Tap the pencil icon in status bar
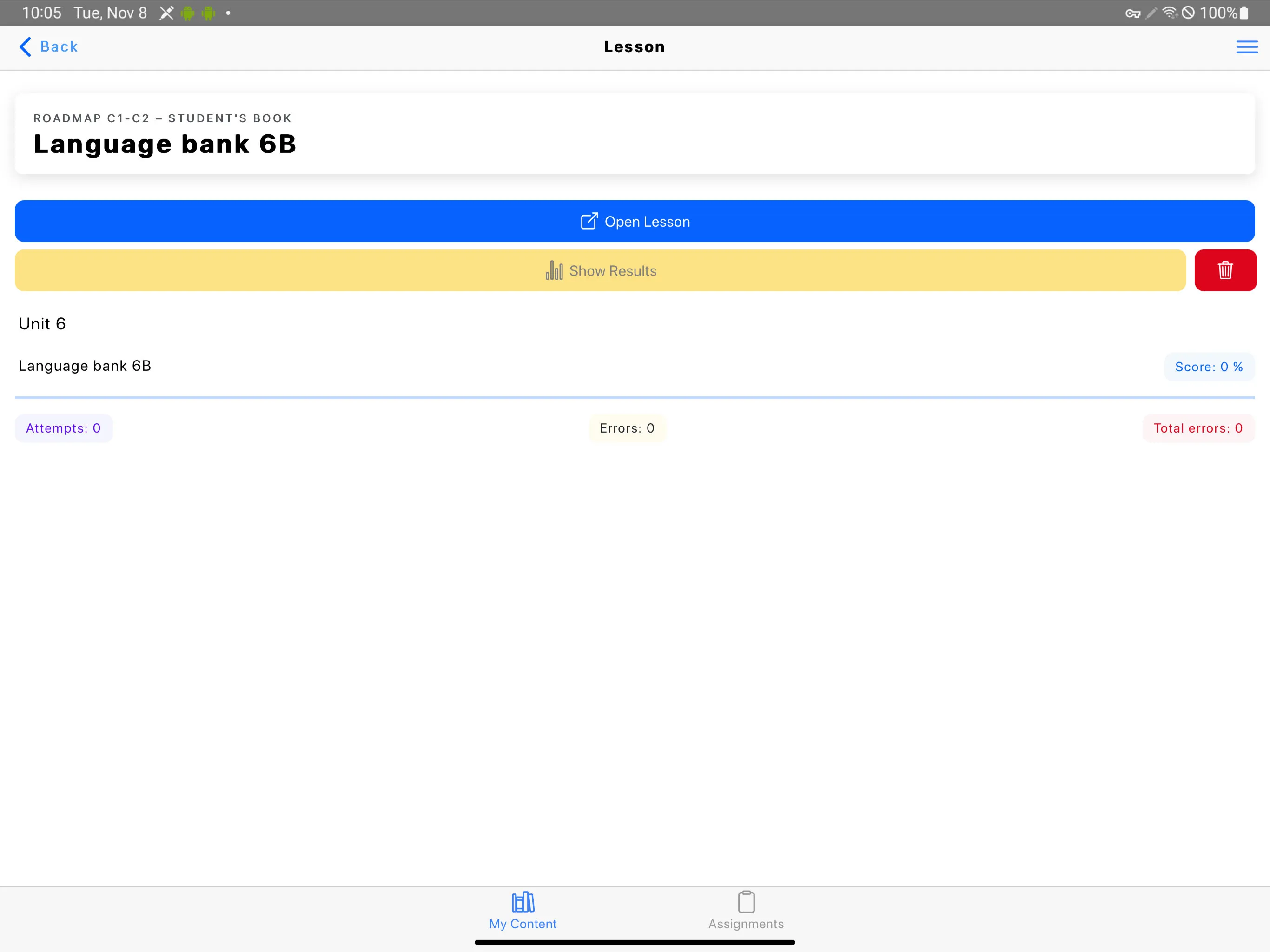This screenshot has height=952, width=1270. (1151, 13)
